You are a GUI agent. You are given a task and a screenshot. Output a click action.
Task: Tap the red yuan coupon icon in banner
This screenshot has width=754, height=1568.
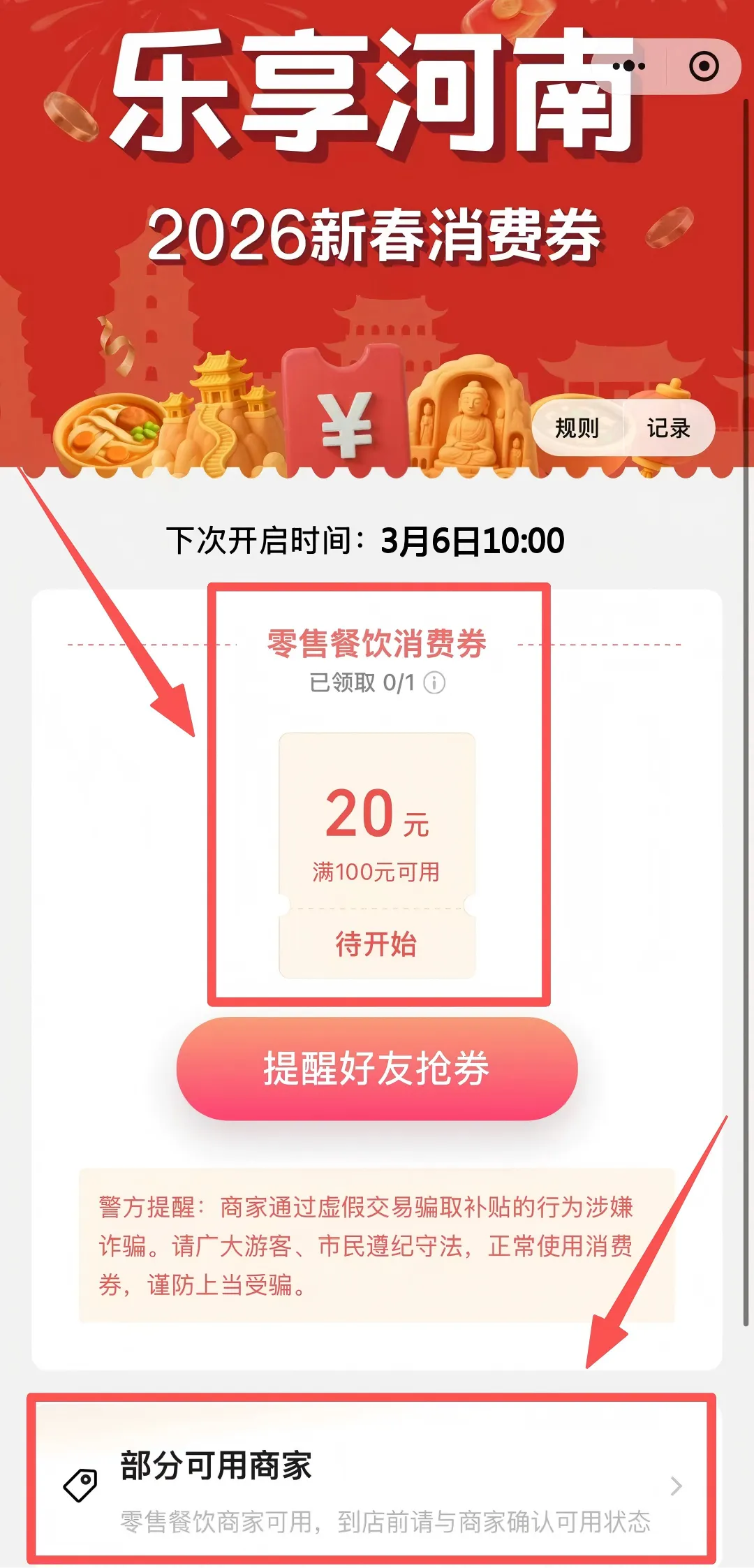tap(344, 412)
